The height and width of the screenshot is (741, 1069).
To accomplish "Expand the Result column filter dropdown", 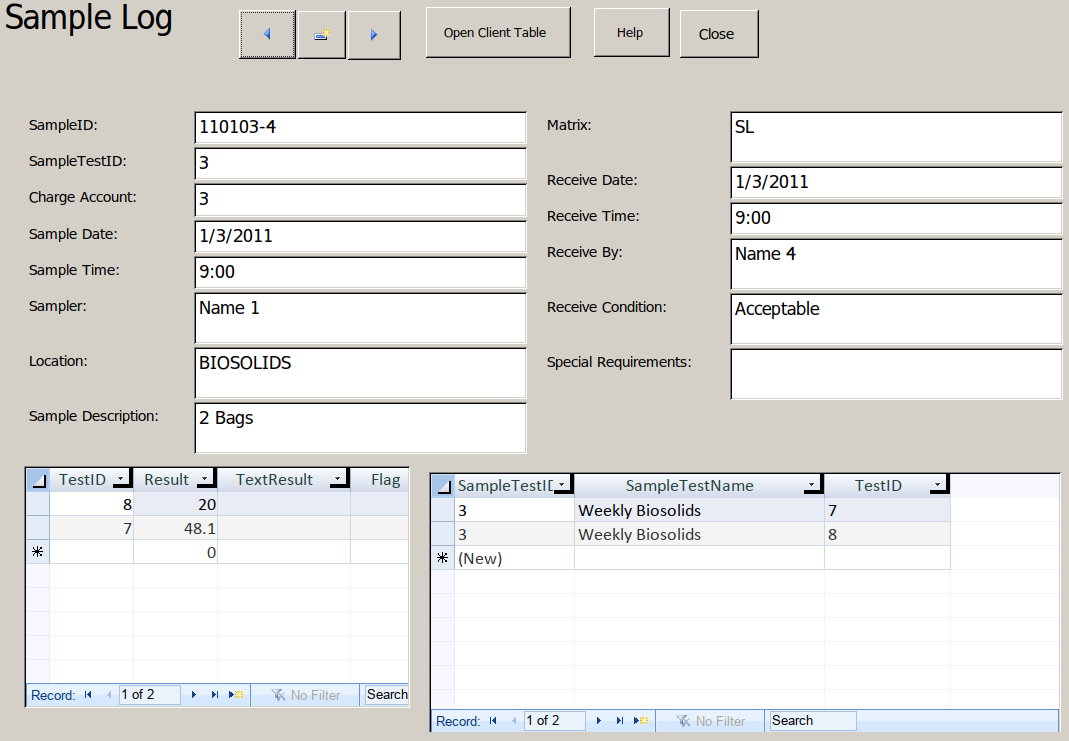I will coord(204,480).
